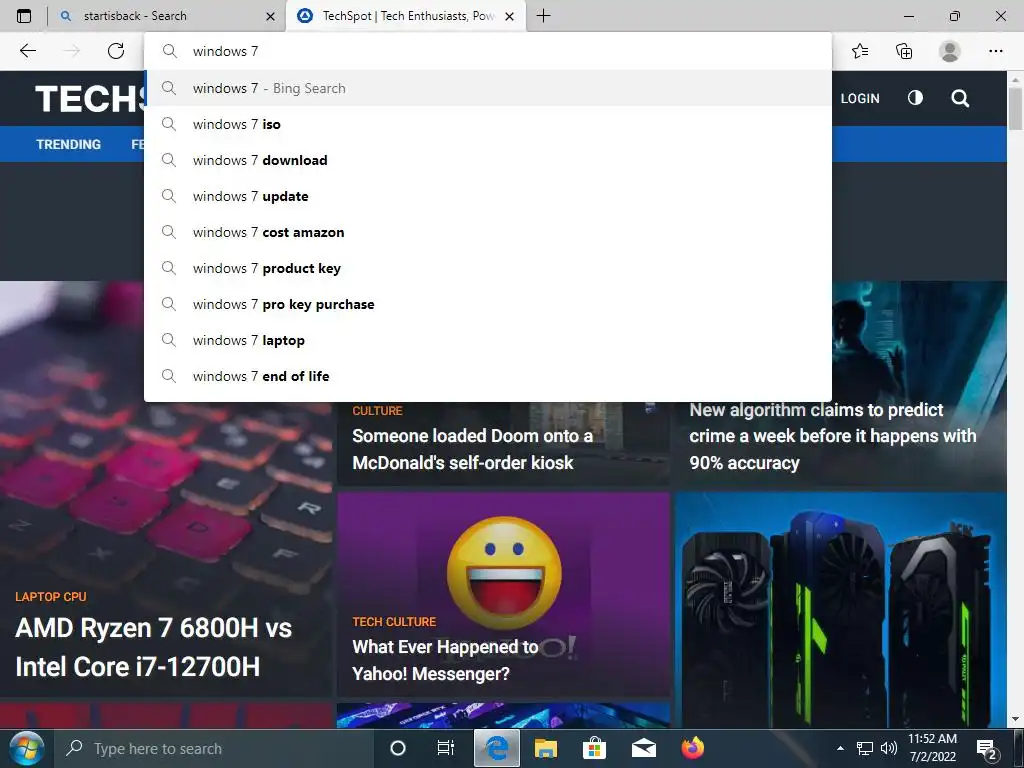Open the Action Center notifications icon
Image resolution: width=1024 pixels, height=768 pixels.
[987, 749]
